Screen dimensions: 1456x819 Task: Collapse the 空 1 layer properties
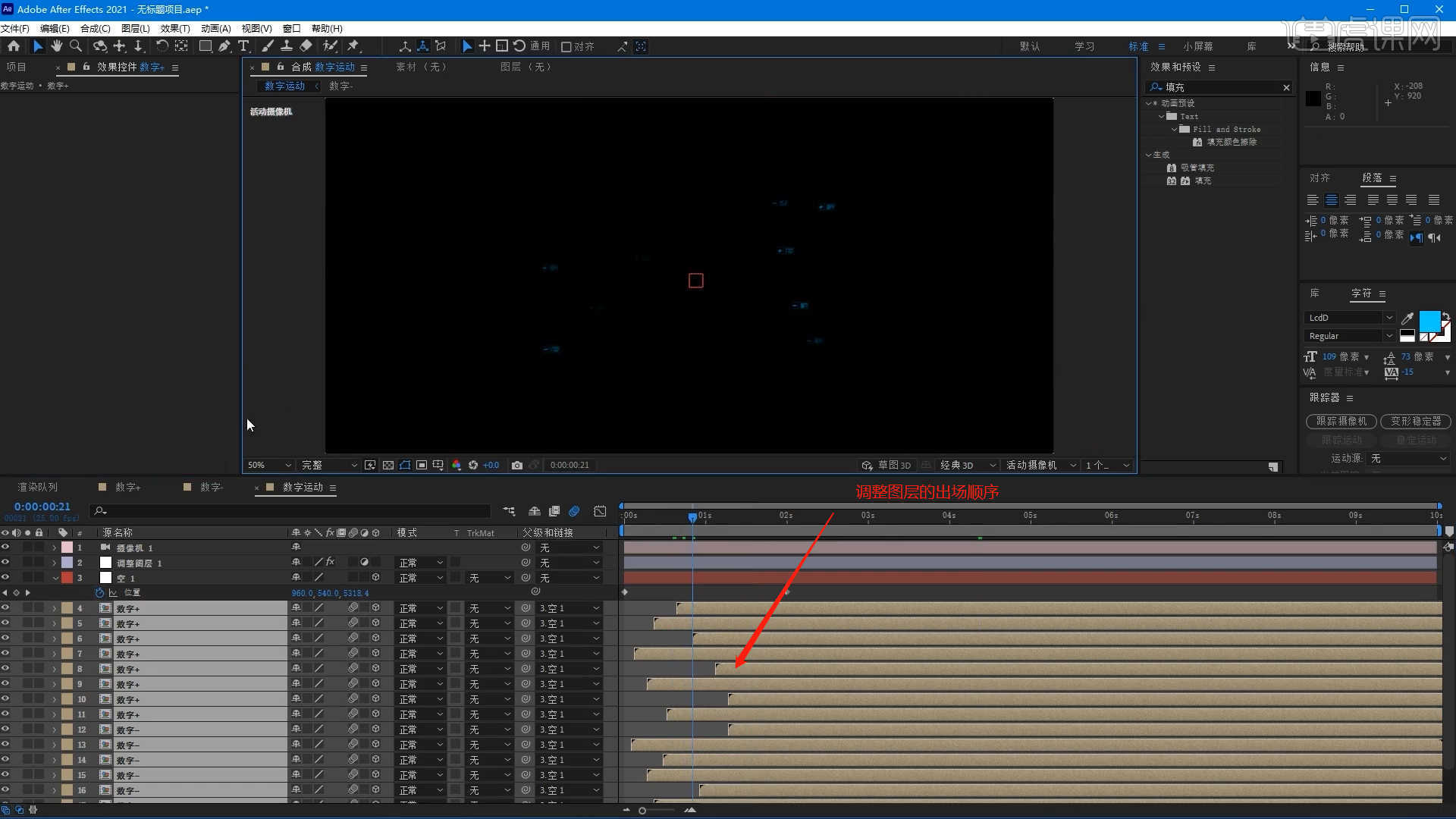pos(55,578)
